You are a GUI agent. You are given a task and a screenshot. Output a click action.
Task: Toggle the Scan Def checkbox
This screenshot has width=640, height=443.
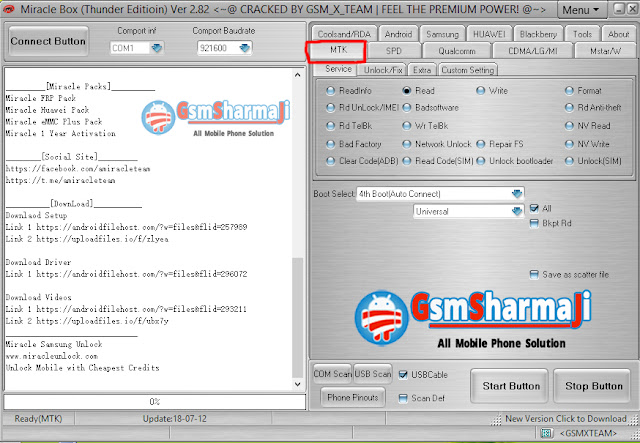click(x=403, y=398)
